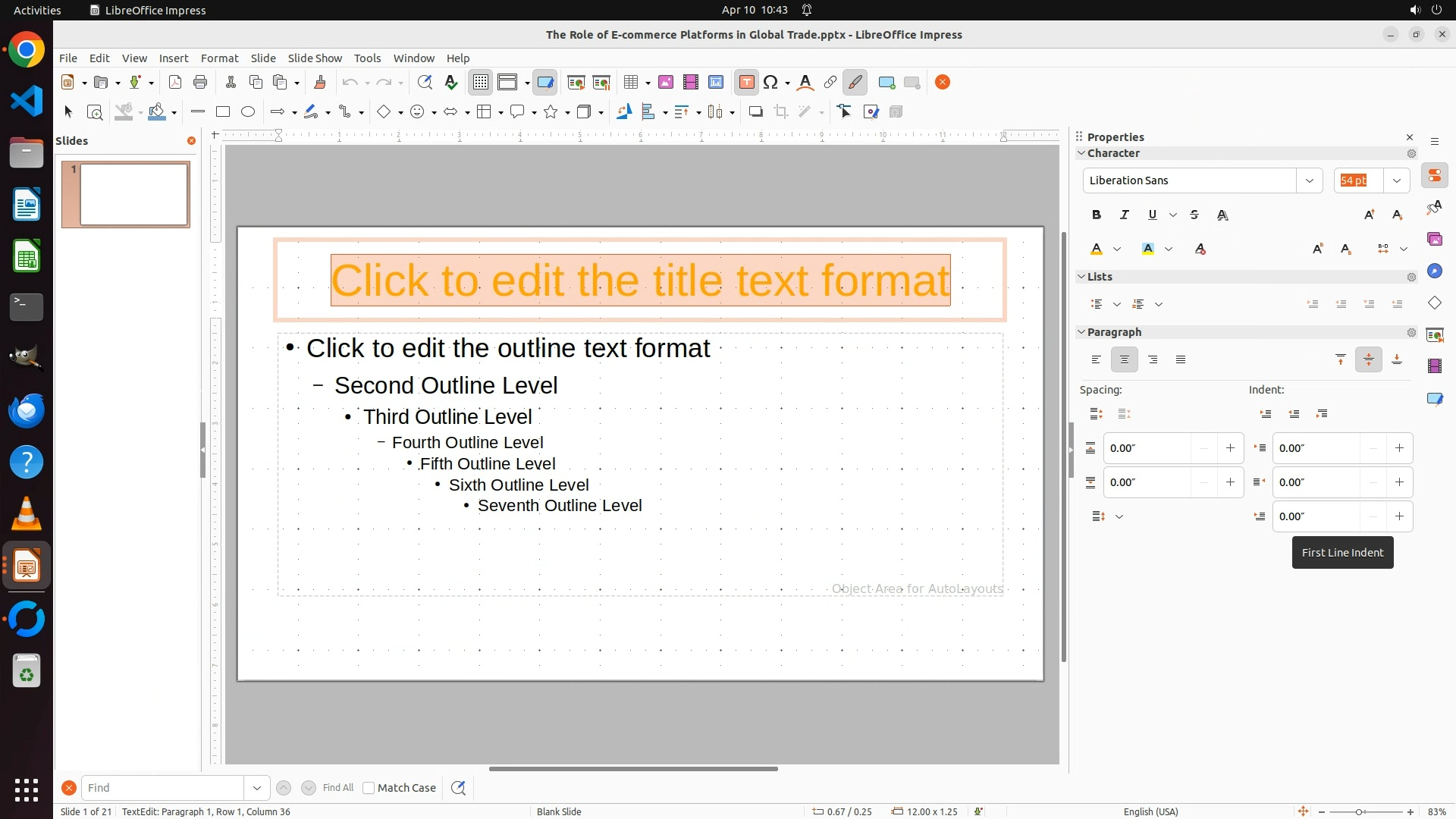Expand the font size dropdown
Screen dimensions: 1456x819
click(x=1396, y=180)
